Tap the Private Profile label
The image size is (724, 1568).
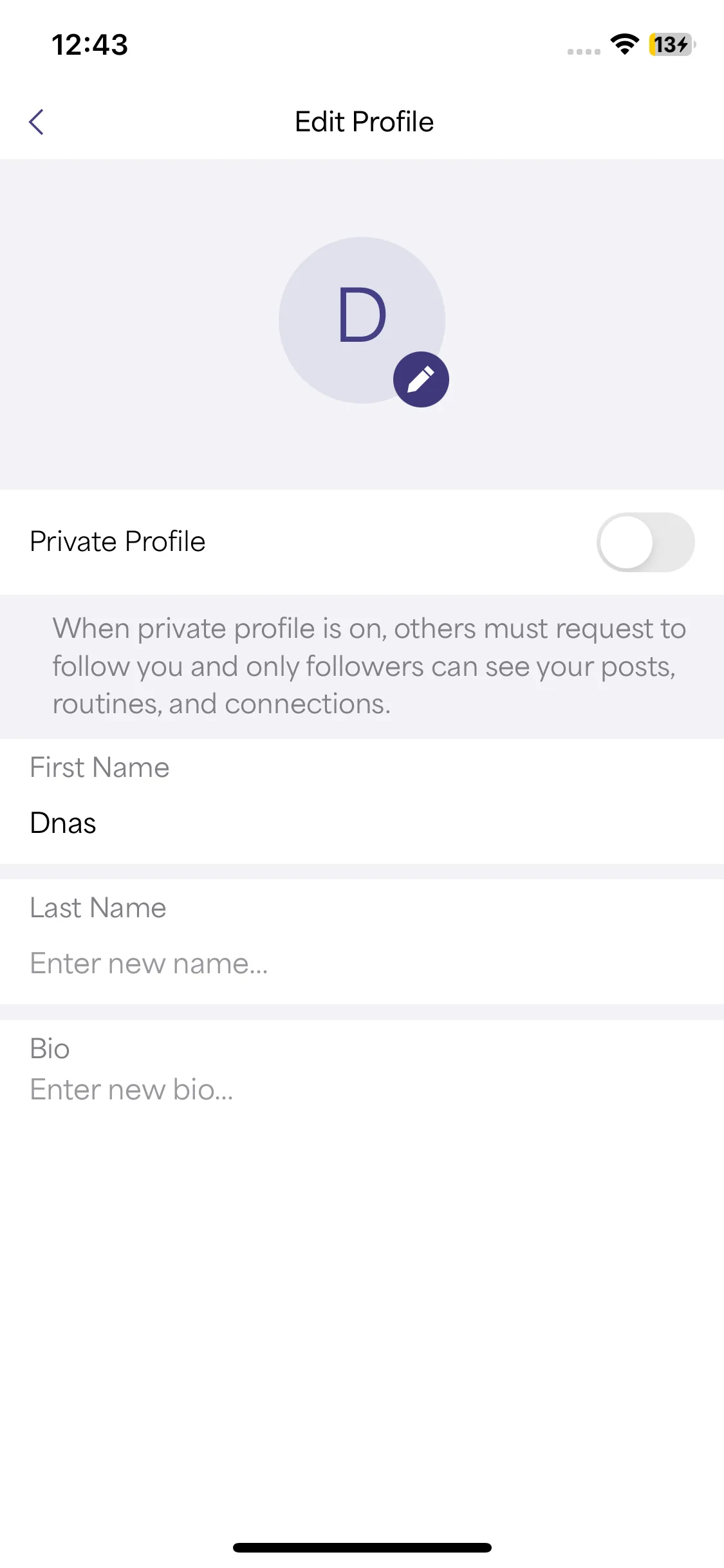pos(118,542)
